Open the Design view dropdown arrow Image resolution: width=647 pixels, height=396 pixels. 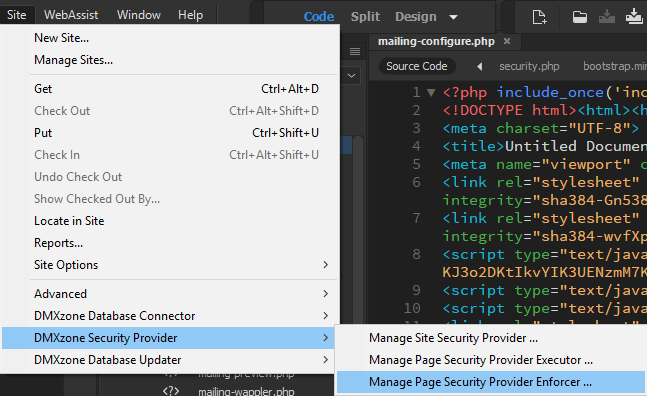pyautogui.click(x=453, y=17)
